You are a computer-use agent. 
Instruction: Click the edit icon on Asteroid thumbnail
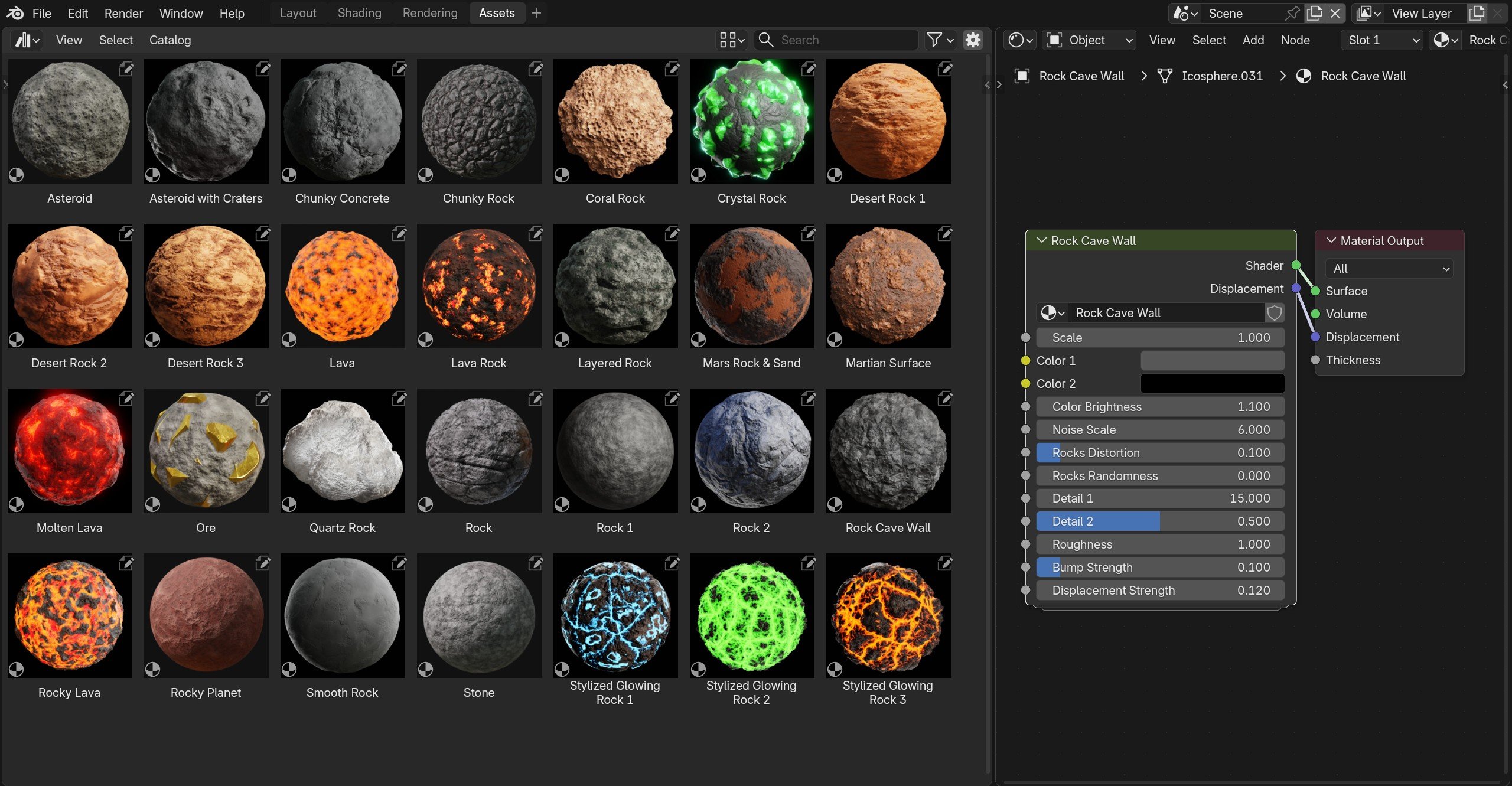[x=126, y=69]
